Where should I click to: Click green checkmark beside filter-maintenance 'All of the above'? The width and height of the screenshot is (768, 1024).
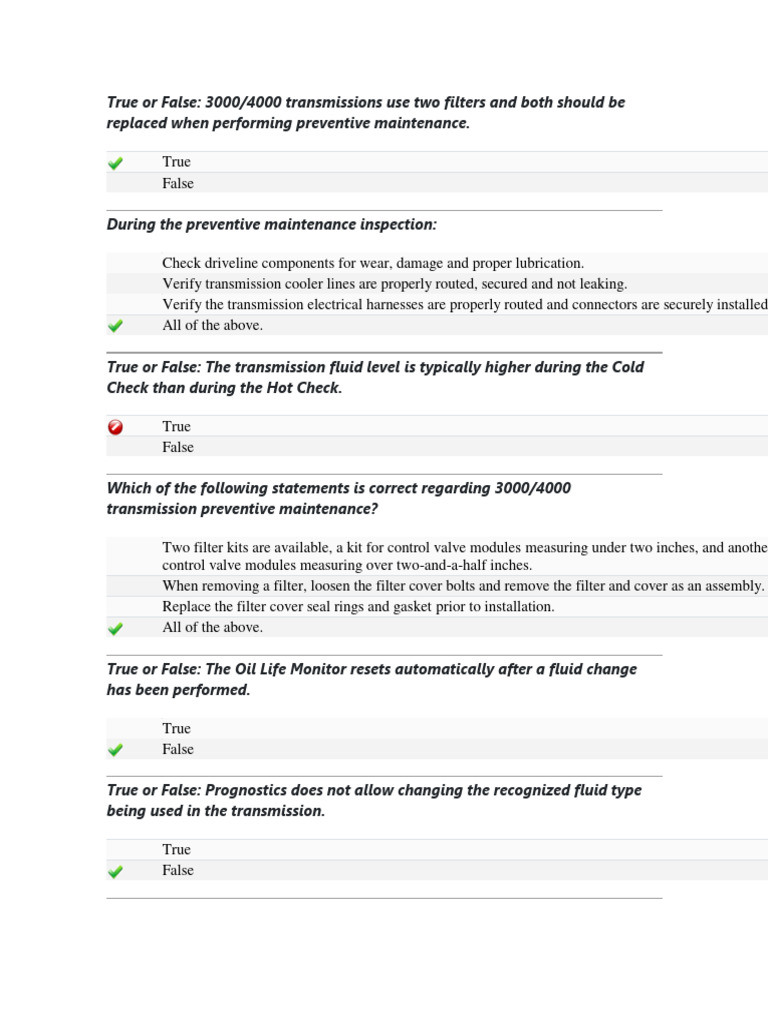click(116, 629)
